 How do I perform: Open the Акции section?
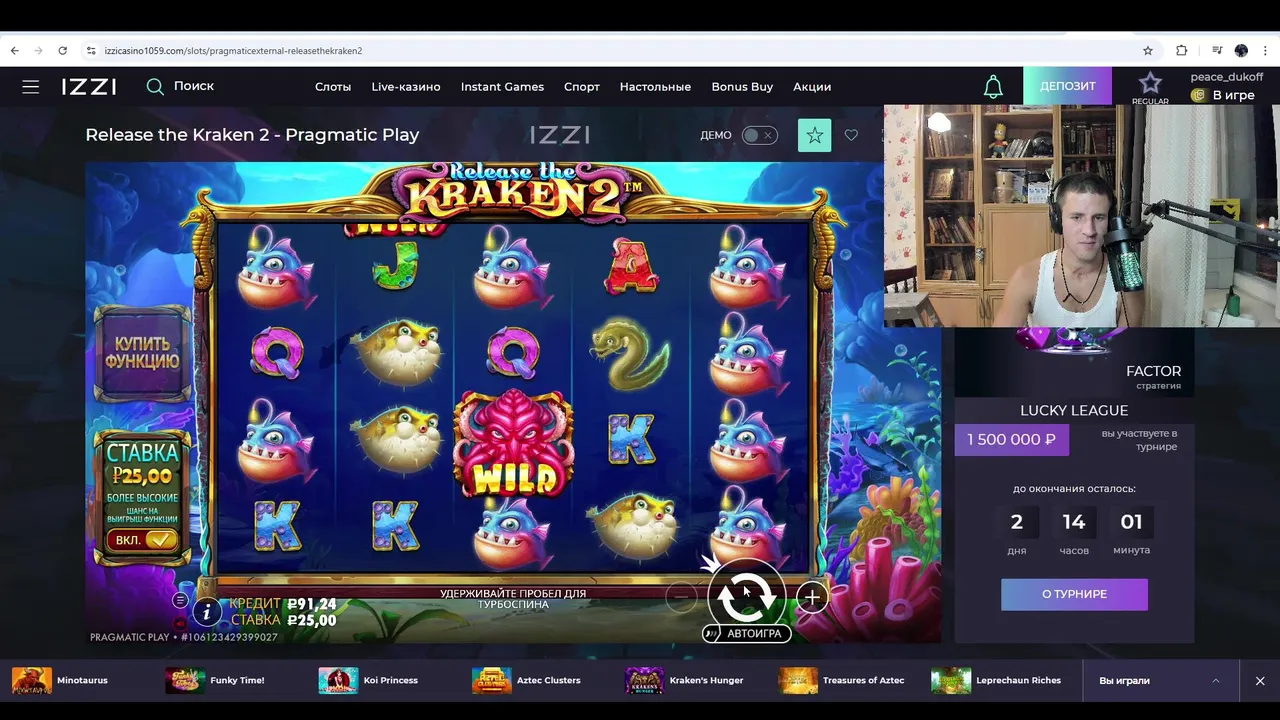click(812, 87)
